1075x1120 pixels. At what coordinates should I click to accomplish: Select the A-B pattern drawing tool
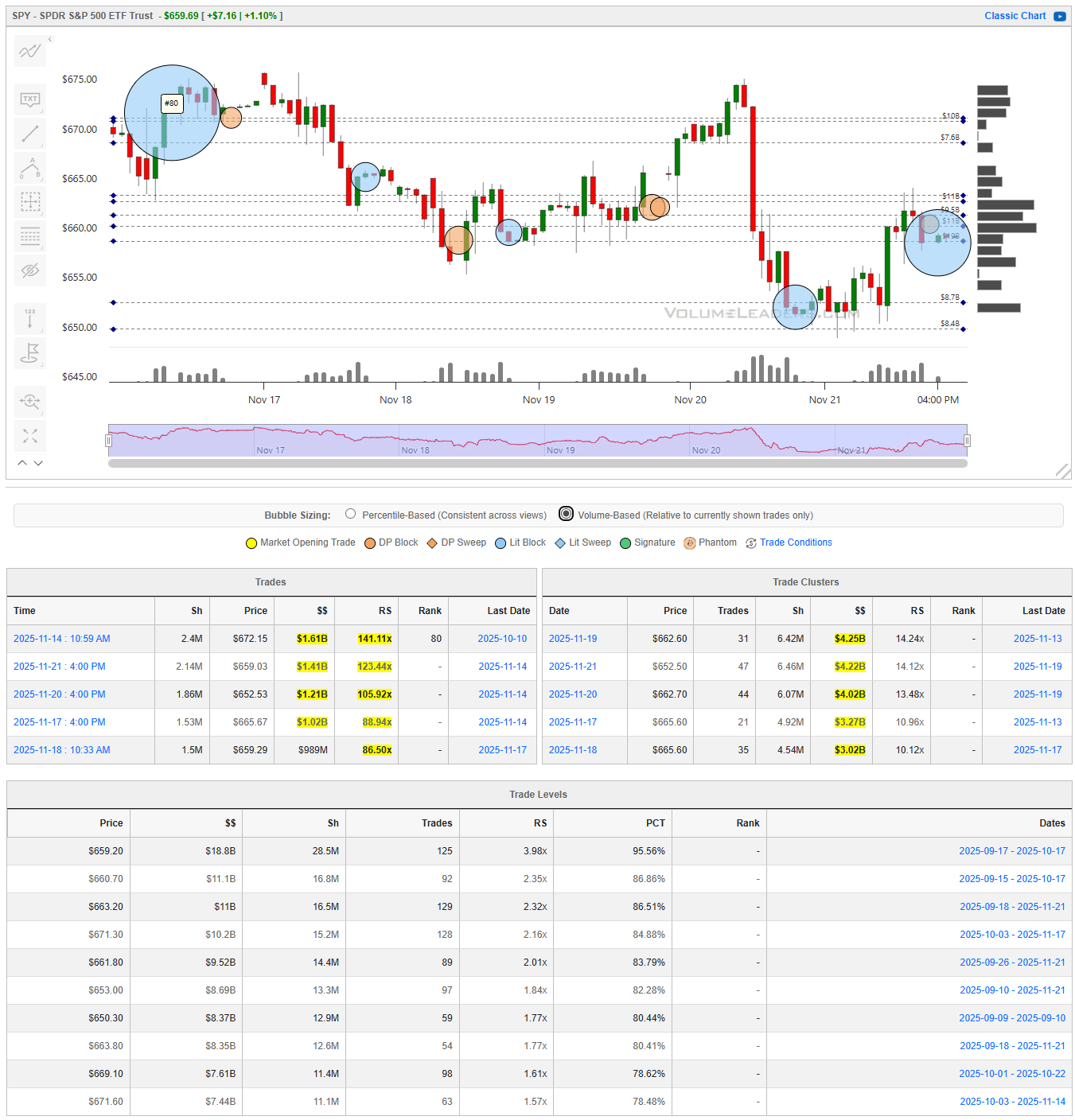coord(30,168)
